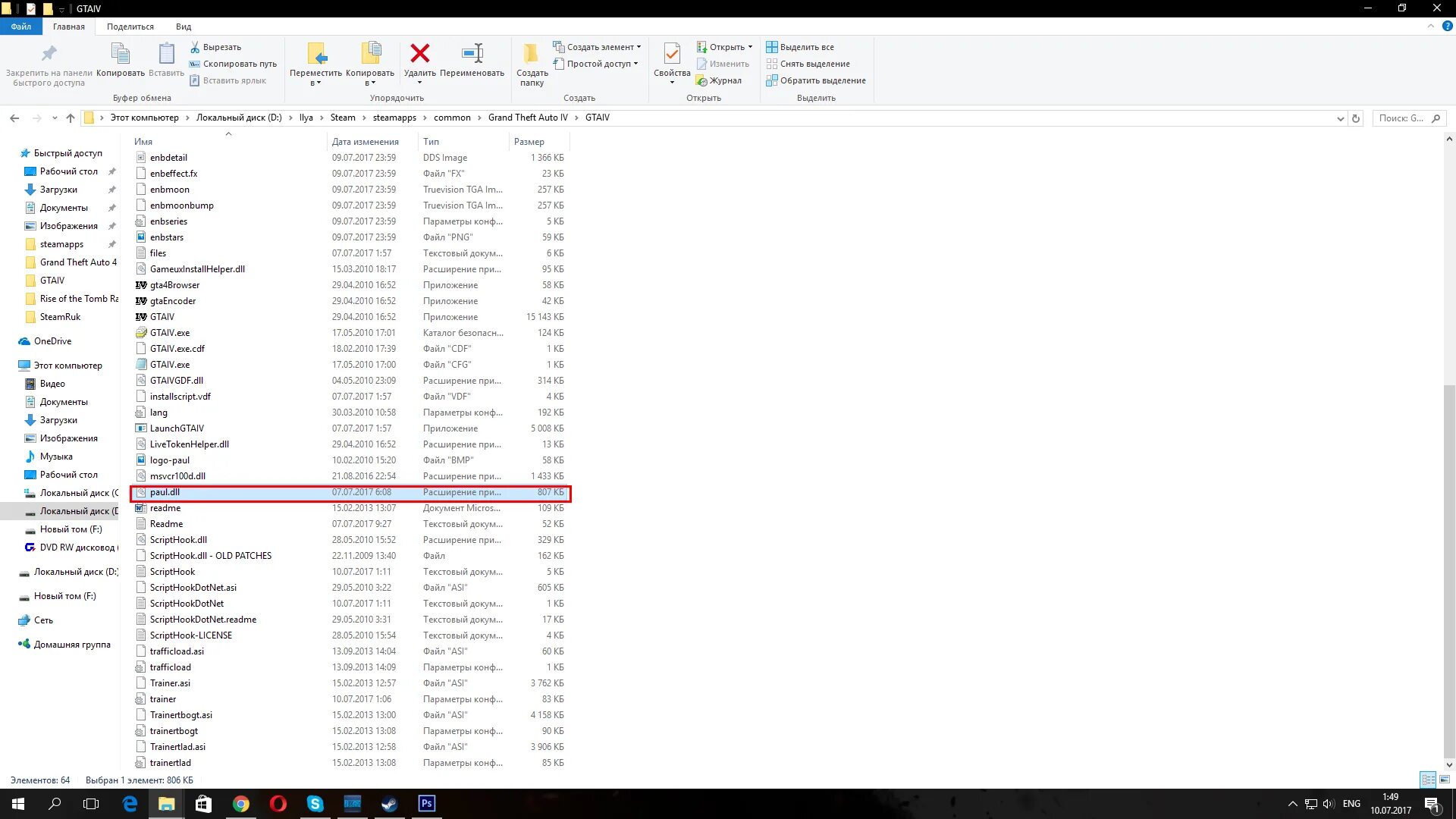Image resolution: width=1456 pixels, height=819 pixels.
Task: Switch to the Главная ribbon tab
Action: pos(69,27)
